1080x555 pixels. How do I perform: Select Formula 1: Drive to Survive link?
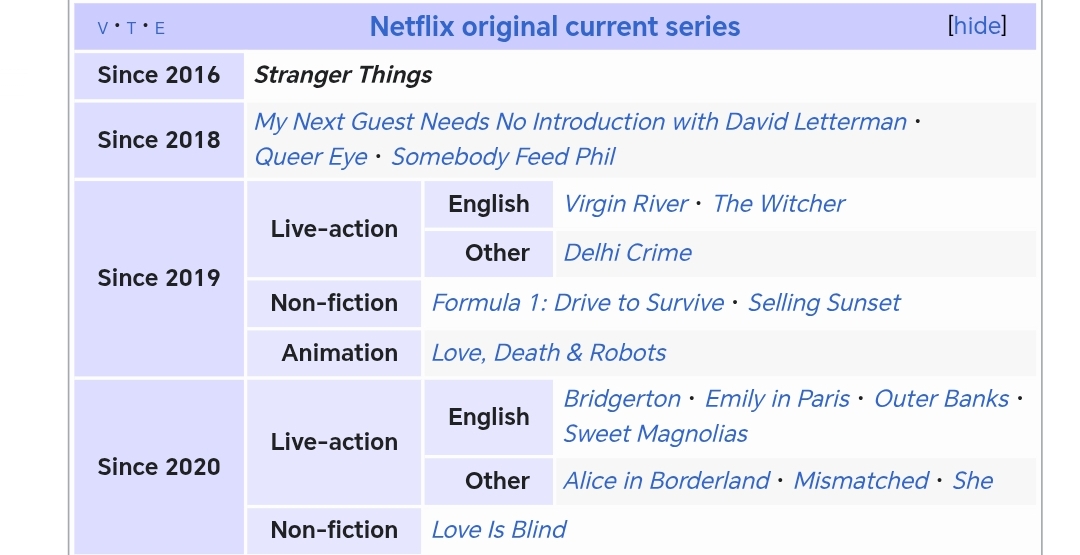point(577,303)
